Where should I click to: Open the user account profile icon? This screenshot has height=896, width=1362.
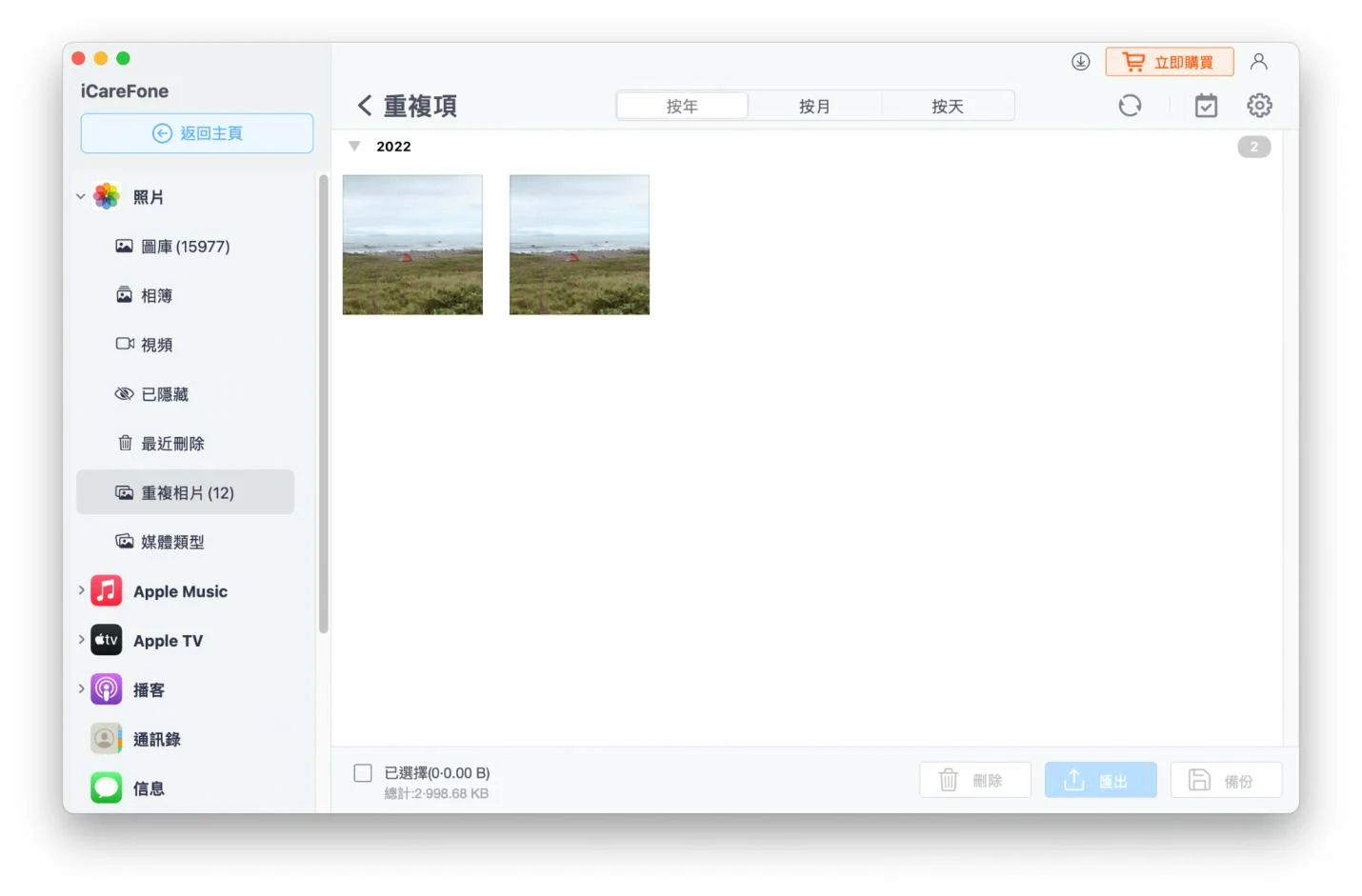(1258, 62)
